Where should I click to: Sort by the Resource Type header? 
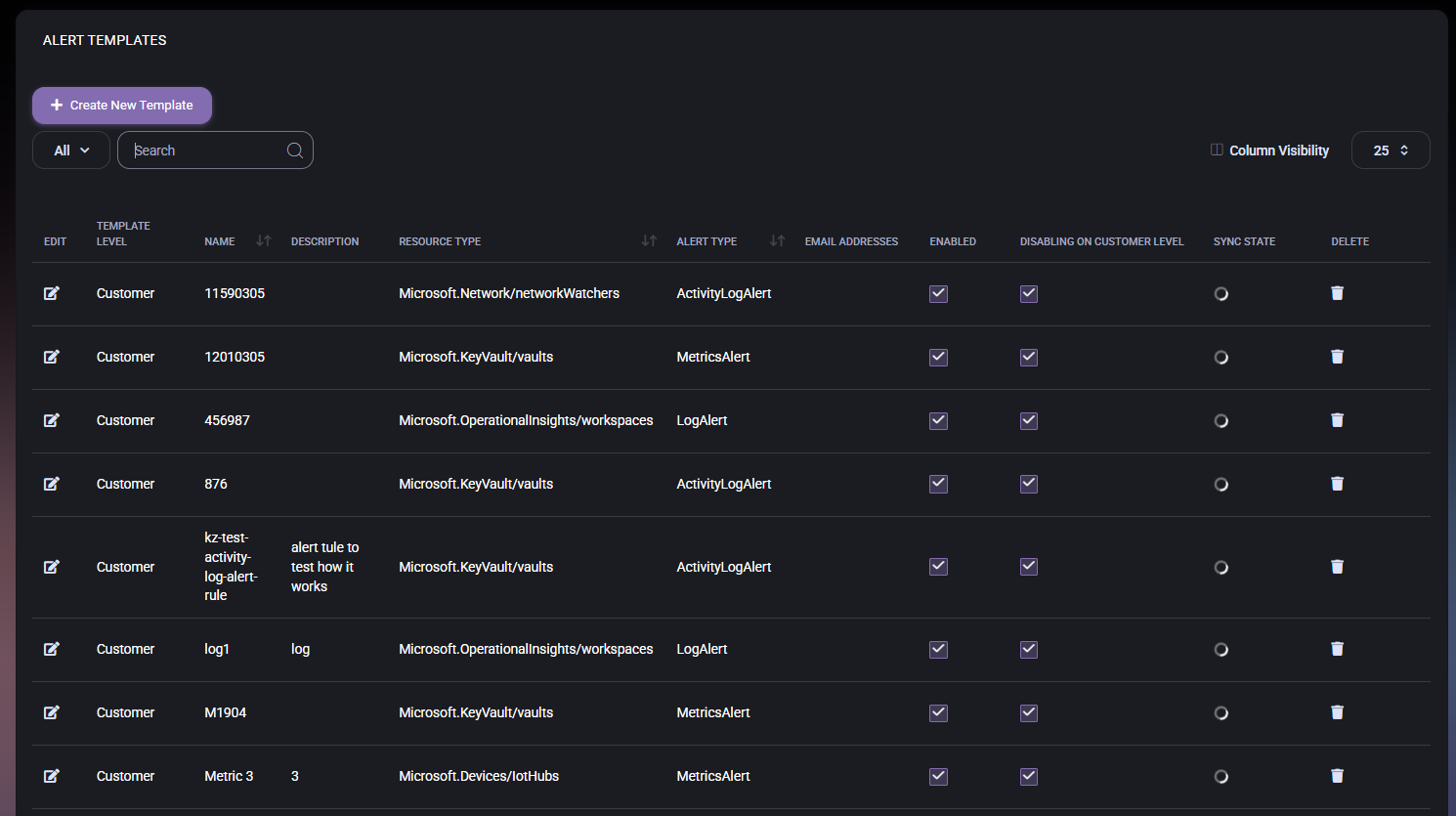(x=648, y=241)
